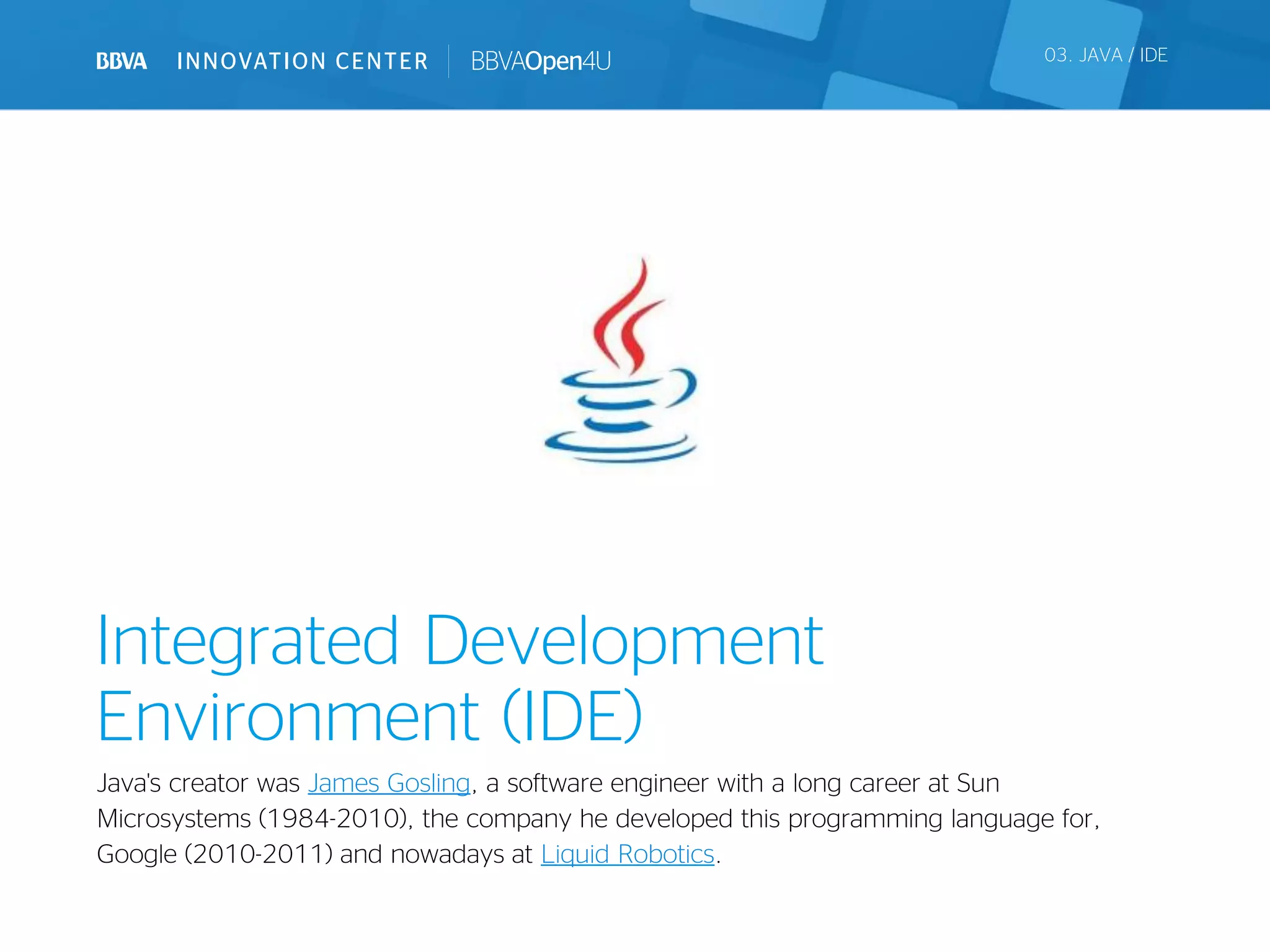Click the Java coffee cup logo
The height and width of the screenshot is (952, 1270).
click(621, 359)
